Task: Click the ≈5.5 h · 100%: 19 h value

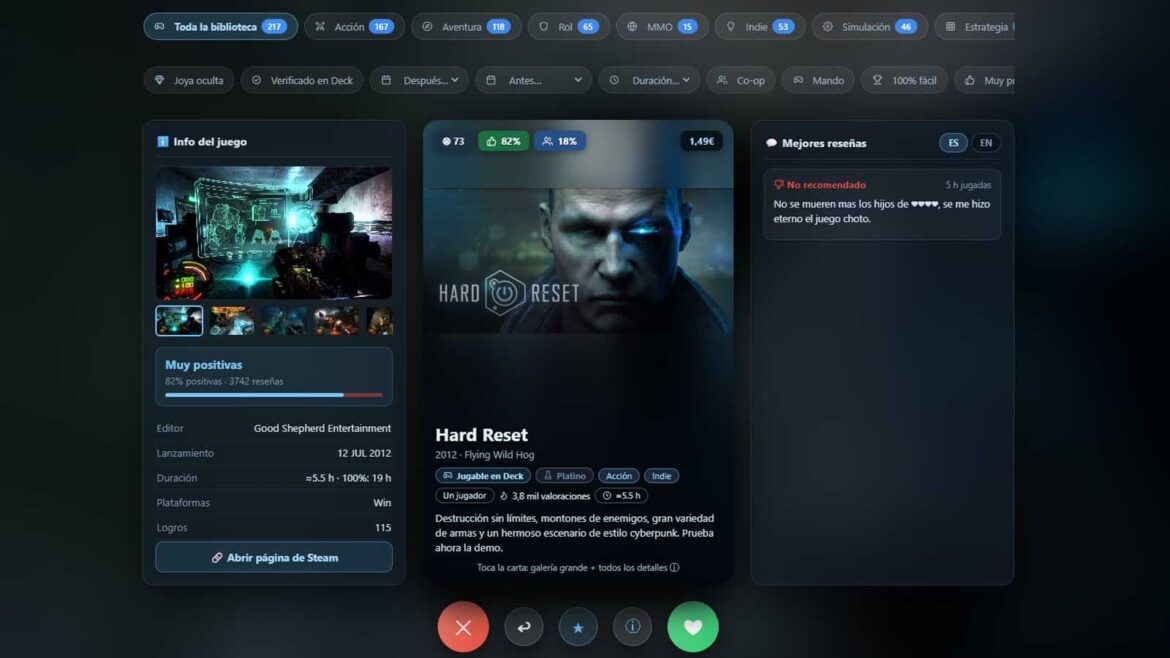Action: click(348, 478)
